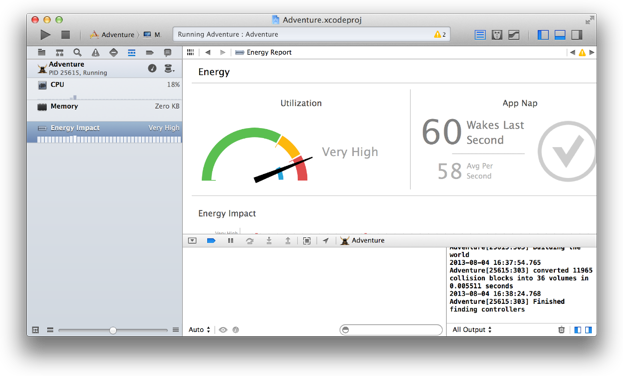
Task: Select Adventure process row PID 25615
Action: [105, 68]
